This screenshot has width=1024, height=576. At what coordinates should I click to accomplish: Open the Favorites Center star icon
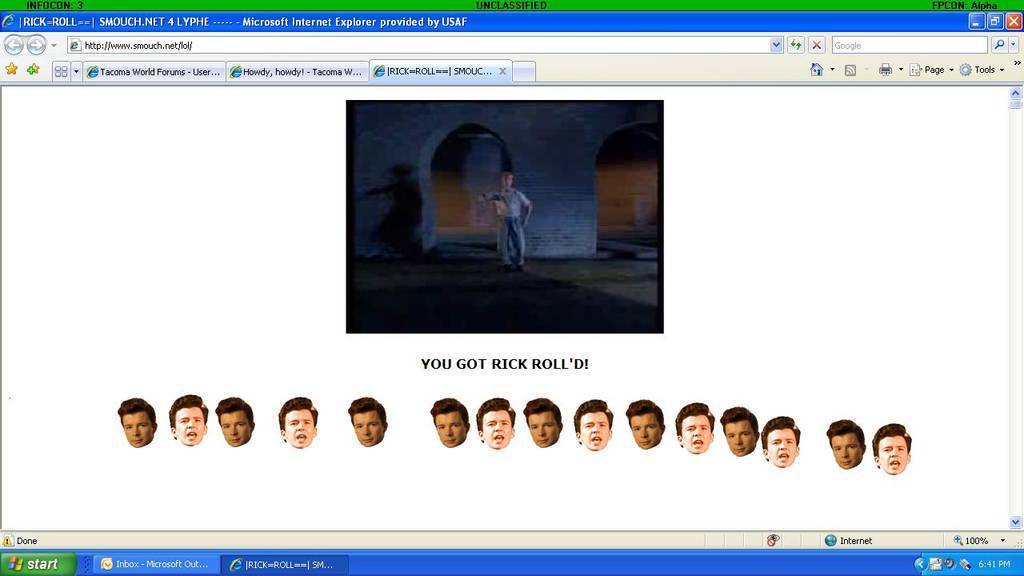coord(12,69)
